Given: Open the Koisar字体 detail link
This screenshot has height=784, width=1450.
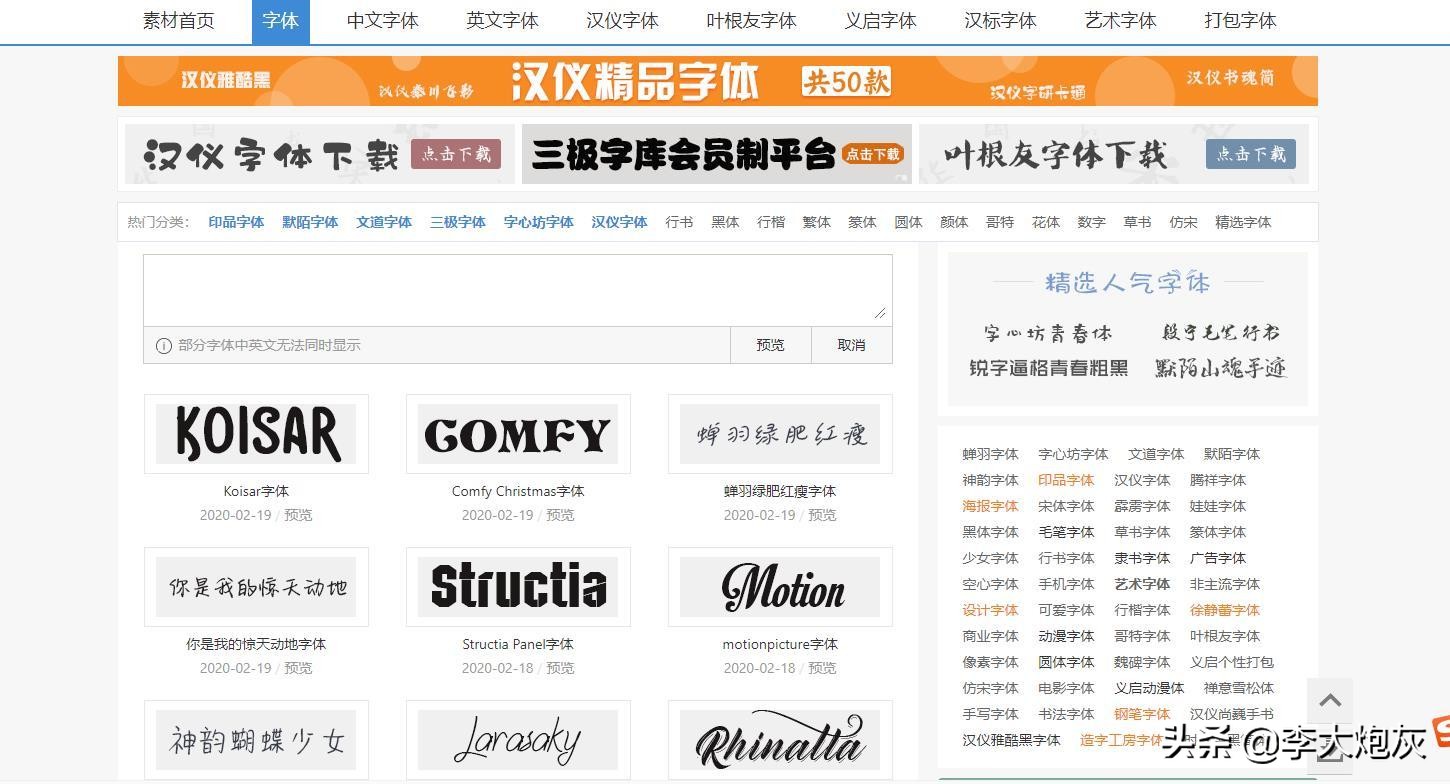Looking at the screenshot, I should (x=256, y=491).
